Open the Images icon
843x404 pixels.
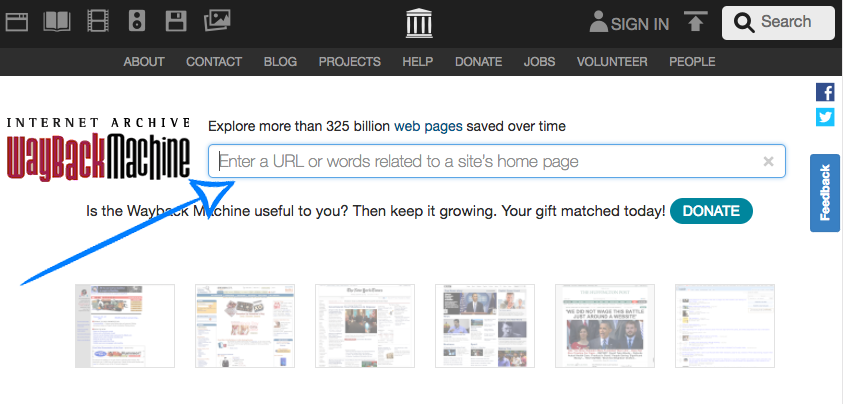pos(217,20)
